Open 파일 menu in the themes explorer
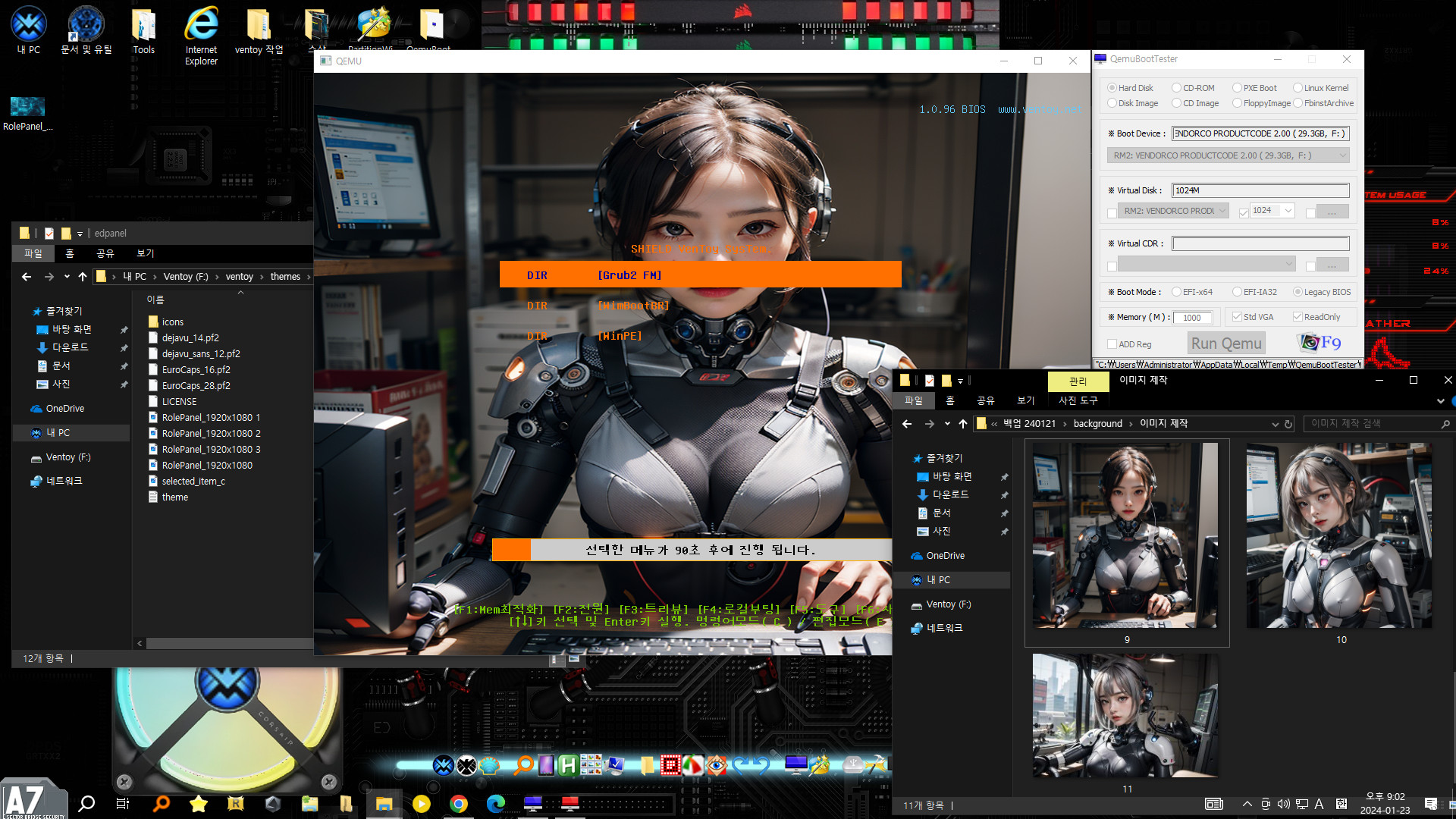Viewport: 1456px width, 819px height. (33, 253)
